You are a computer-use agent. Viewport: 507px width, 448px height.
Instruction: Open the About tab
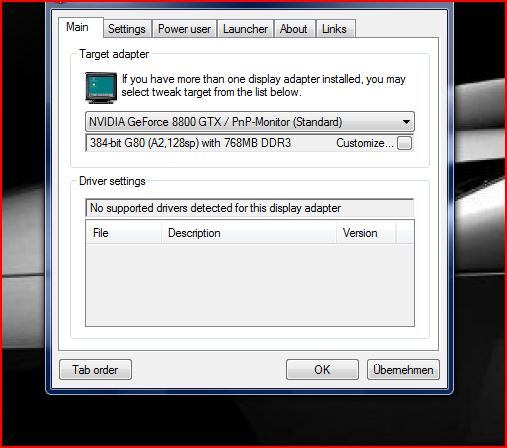pyautogui.click(x=294, y=29)
